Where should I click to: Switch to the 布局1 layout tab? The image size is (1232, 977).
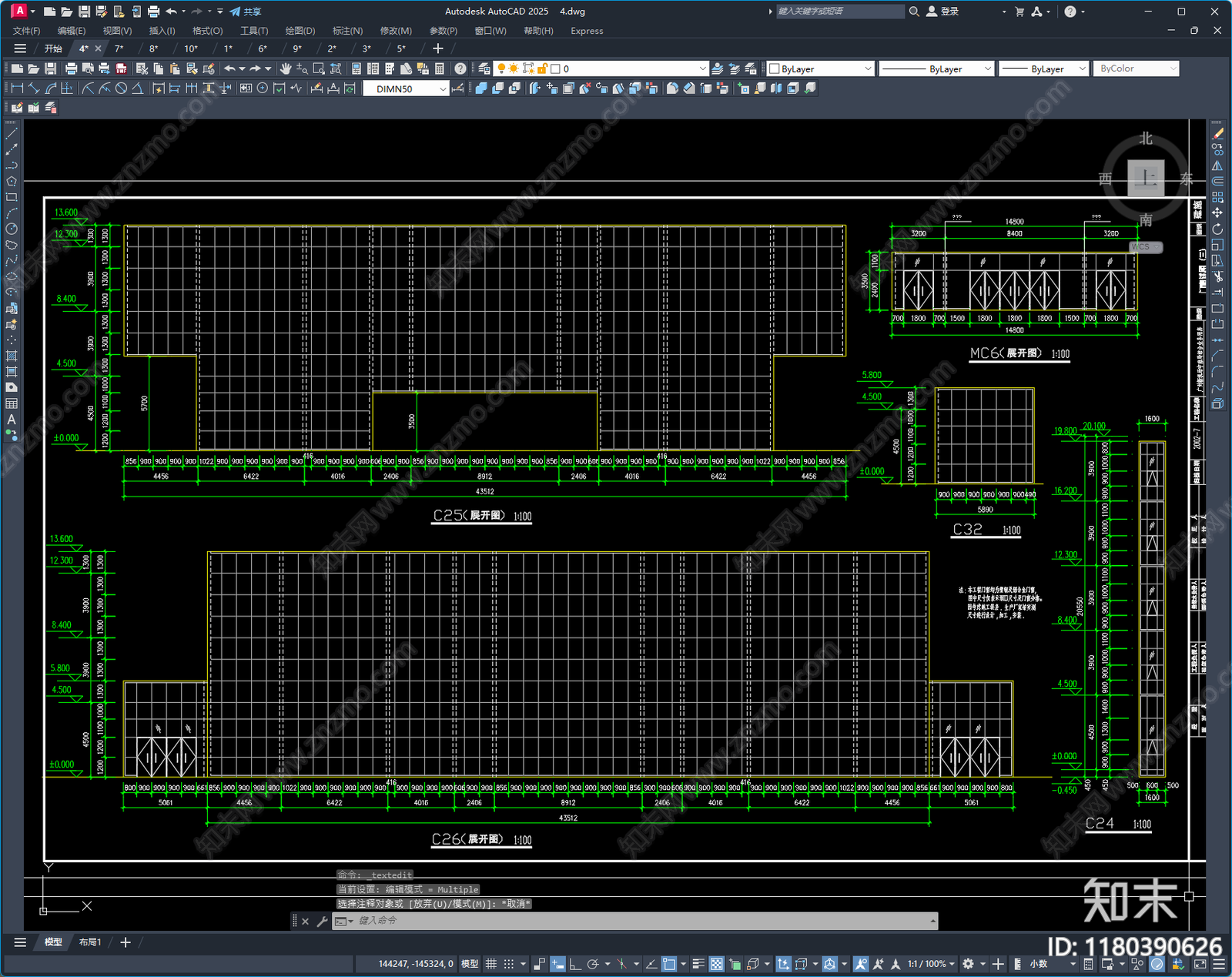point(90,942)
